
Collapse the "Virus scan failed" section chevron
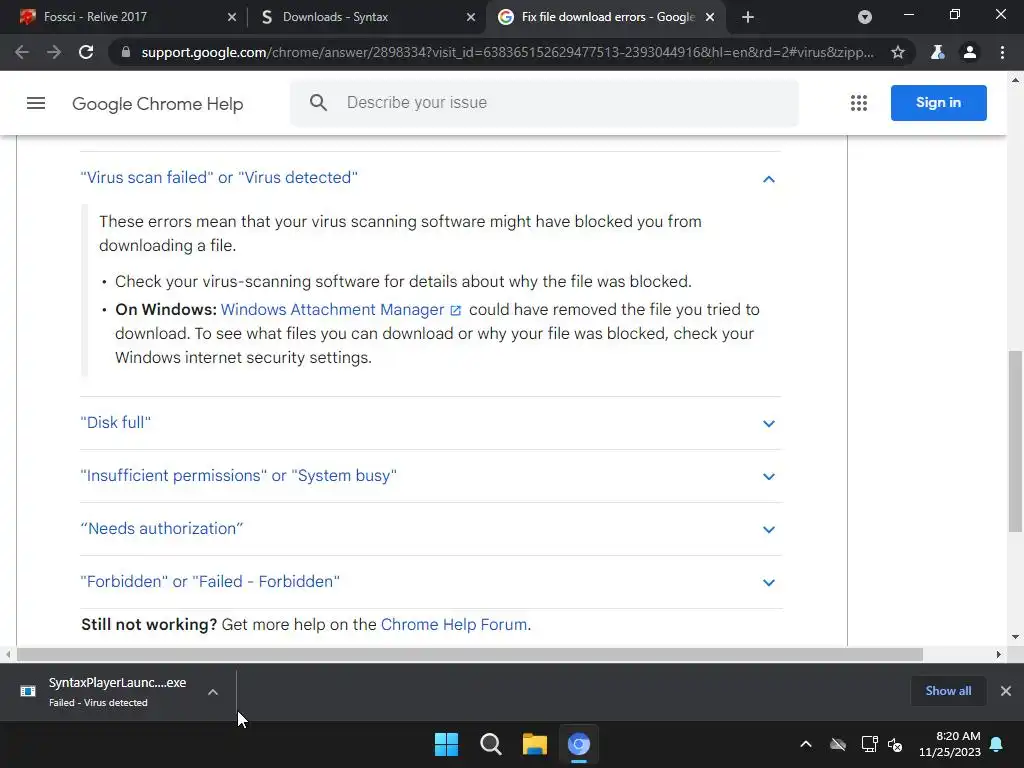pyautogui.click(x=769, y=179)
